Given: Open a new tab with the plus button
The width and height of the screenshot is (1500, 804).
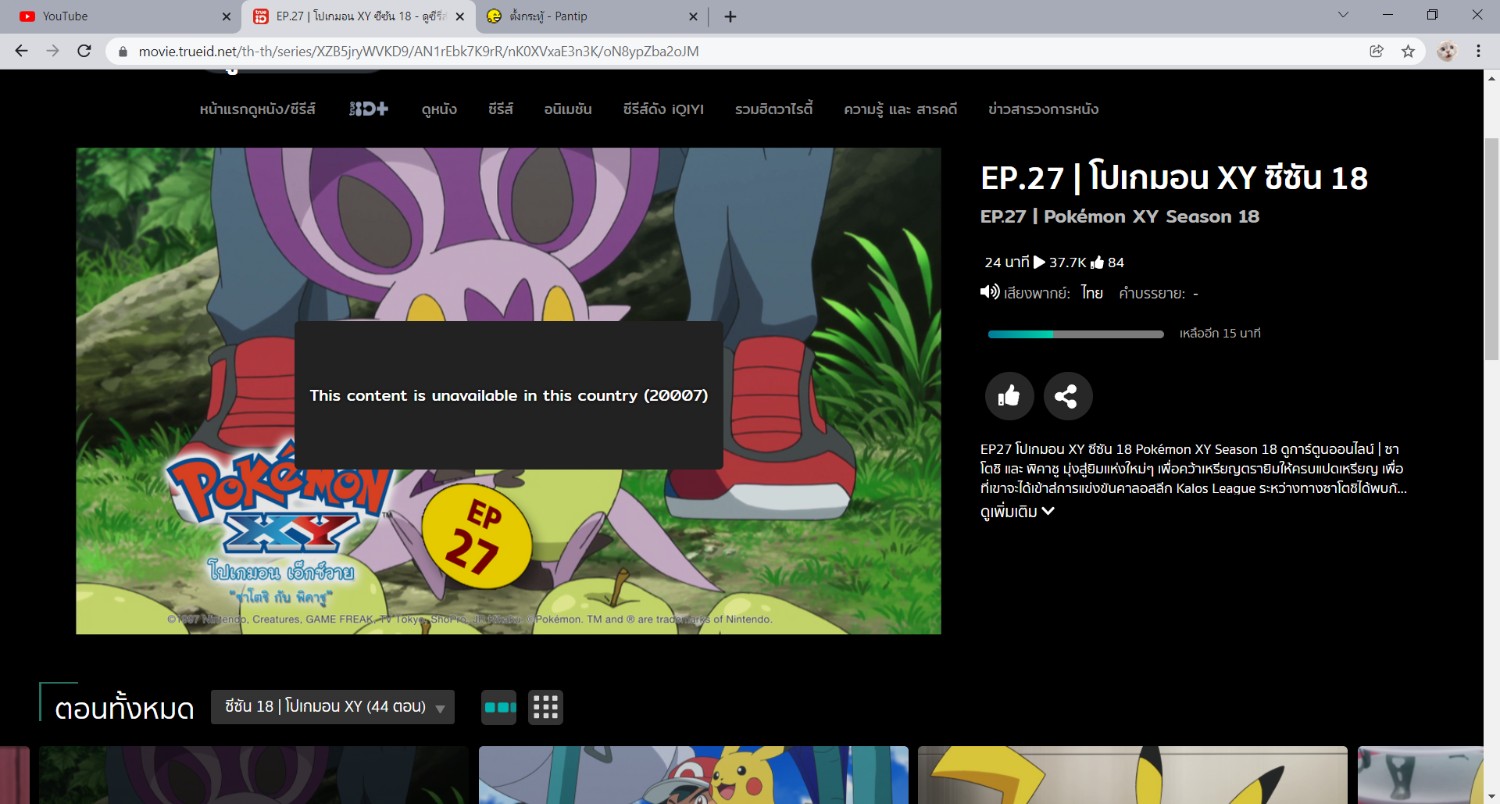Looking at the screenshot, I should (x=730, y=16).
